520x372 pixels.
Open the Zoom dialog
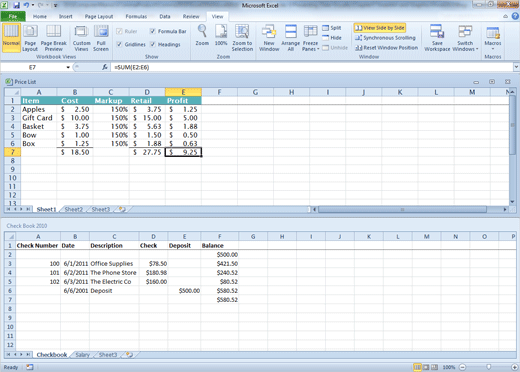click(202, 35)
